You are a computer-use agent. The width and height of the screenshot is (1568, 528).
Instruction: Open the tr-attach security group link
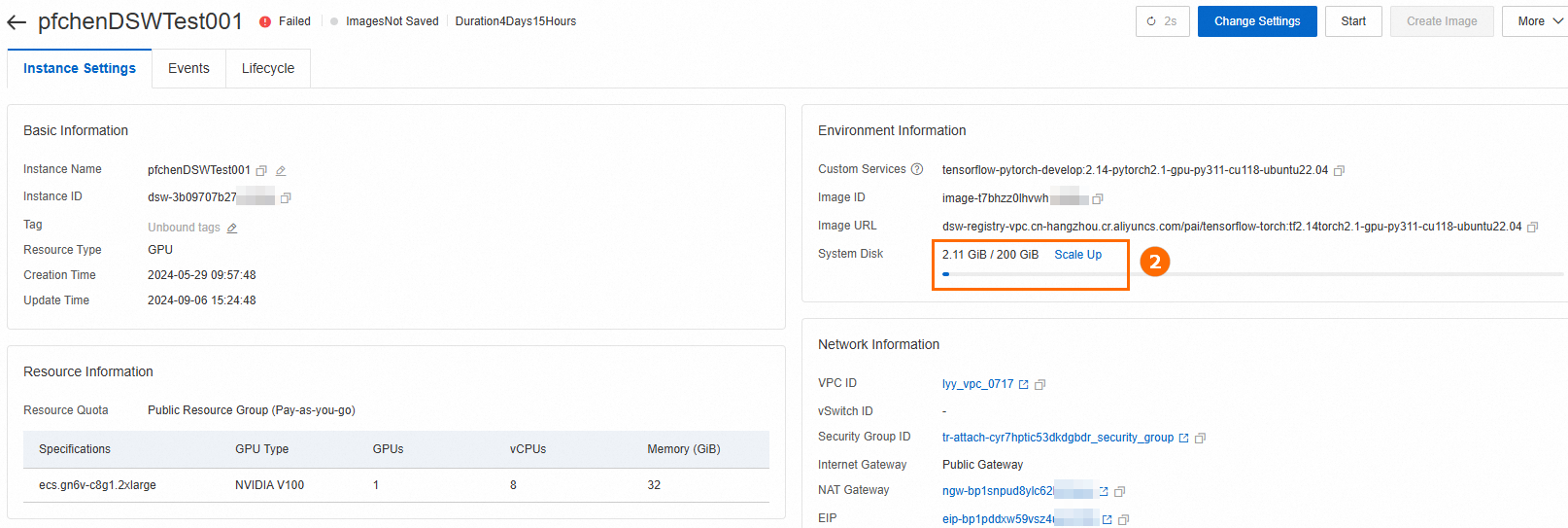point(1057,438)
